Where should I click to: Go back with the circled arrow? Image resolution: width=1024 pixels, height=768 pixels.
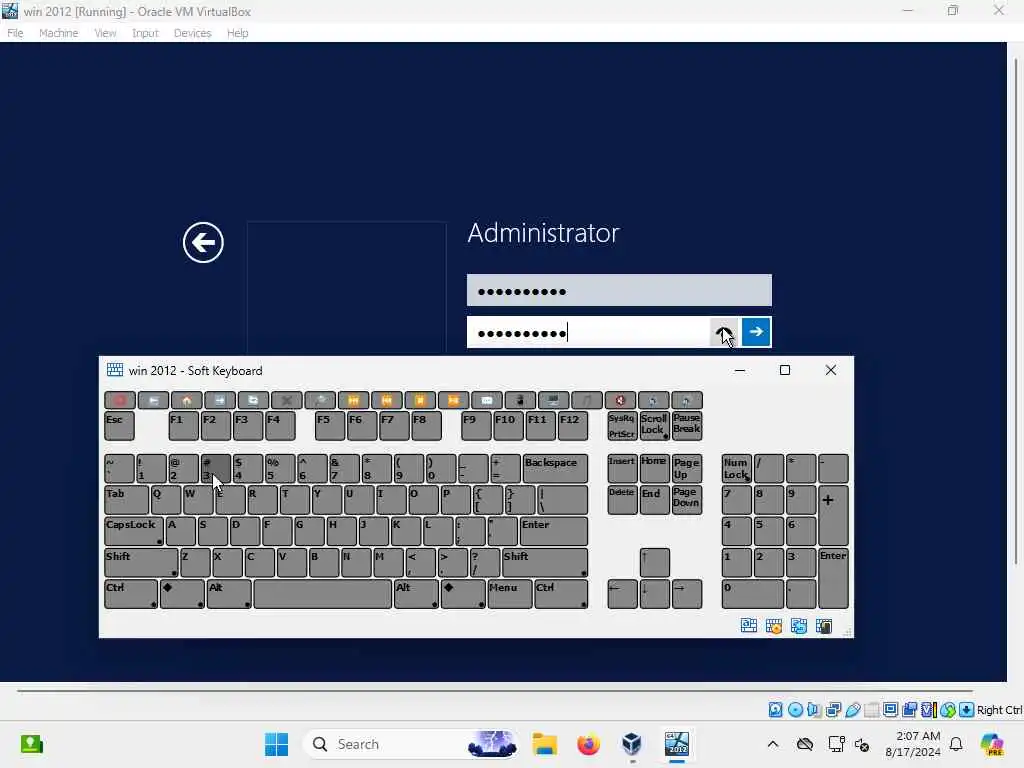click(203, 242)
